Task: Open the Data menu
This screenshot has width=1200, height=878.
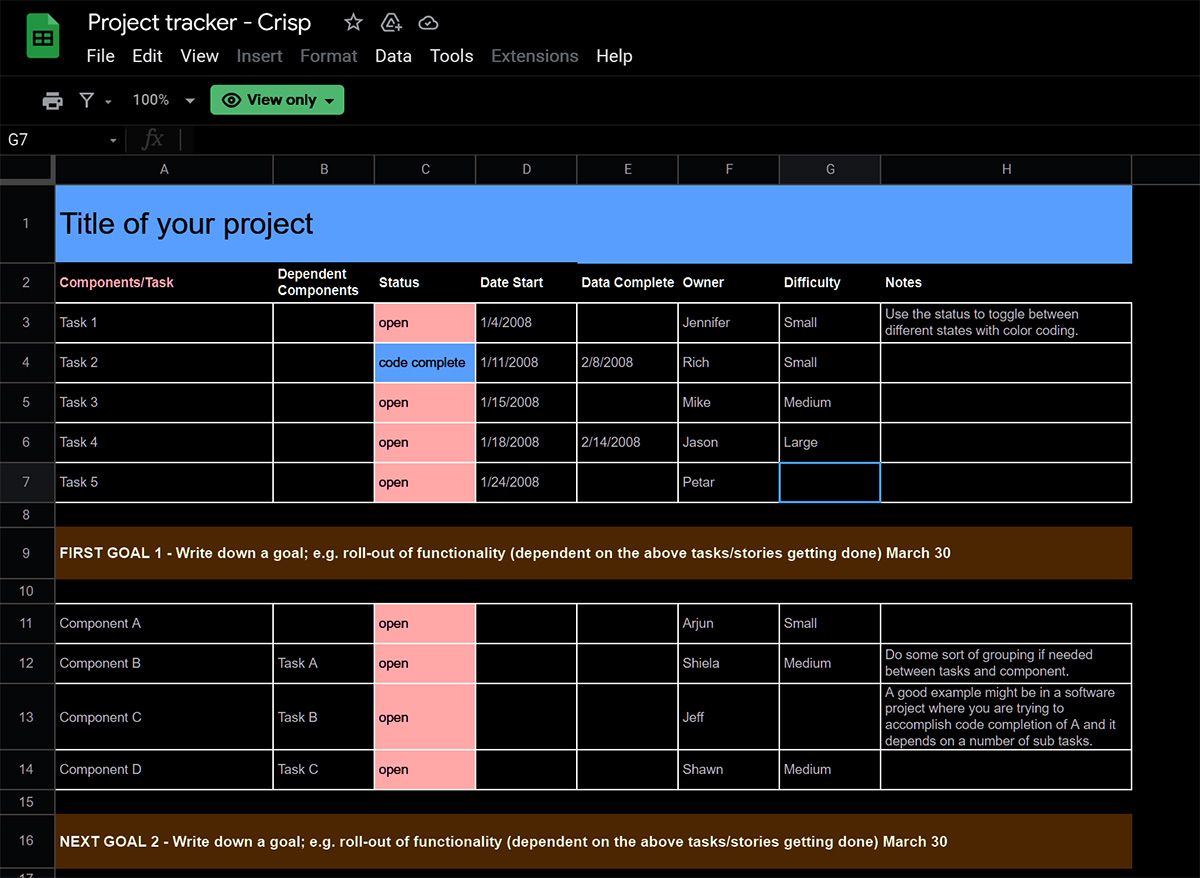Action: click(393, 56)
